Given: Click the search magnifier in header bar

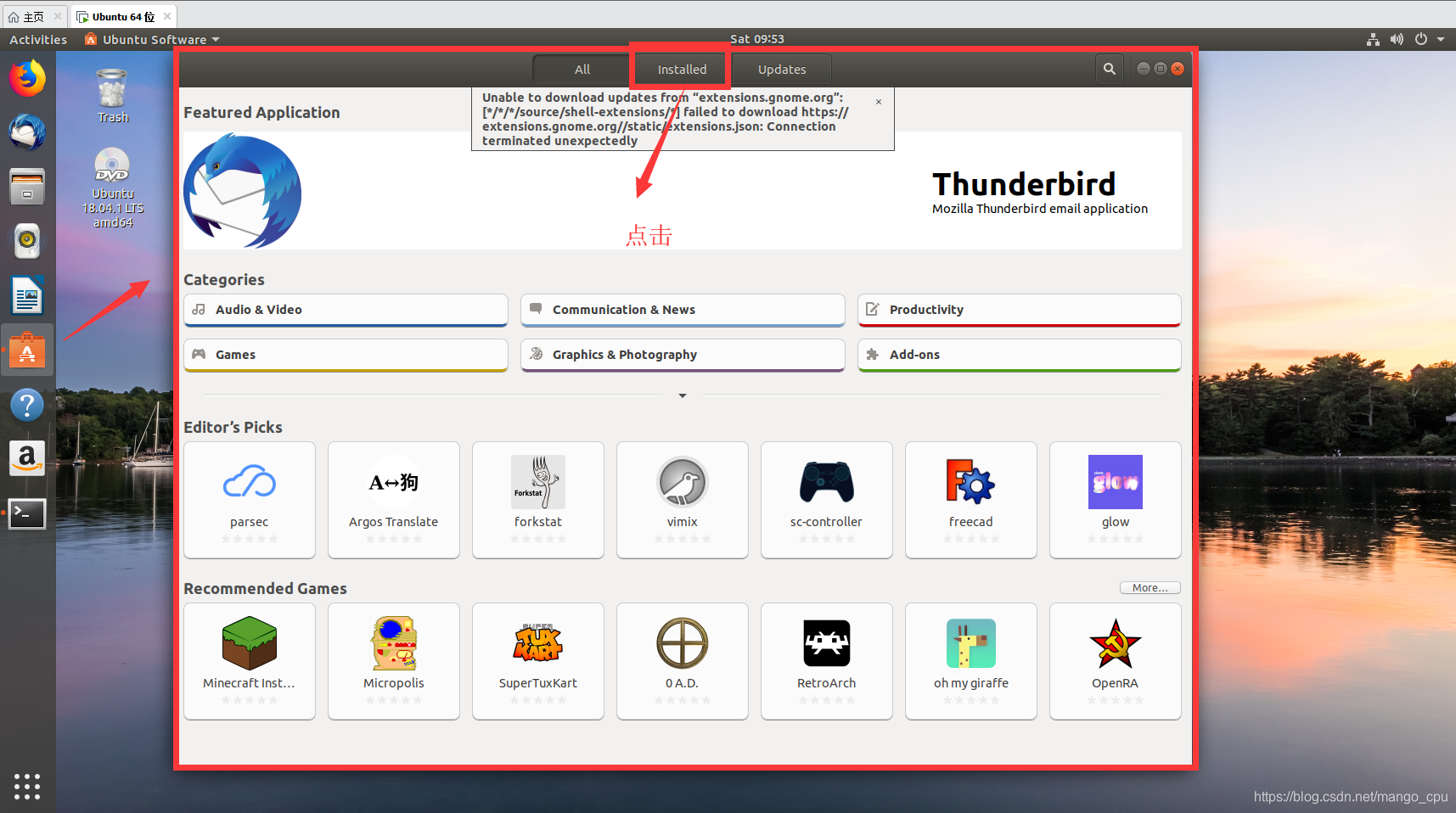Looking at the screenshot, I should (1110, 69).
